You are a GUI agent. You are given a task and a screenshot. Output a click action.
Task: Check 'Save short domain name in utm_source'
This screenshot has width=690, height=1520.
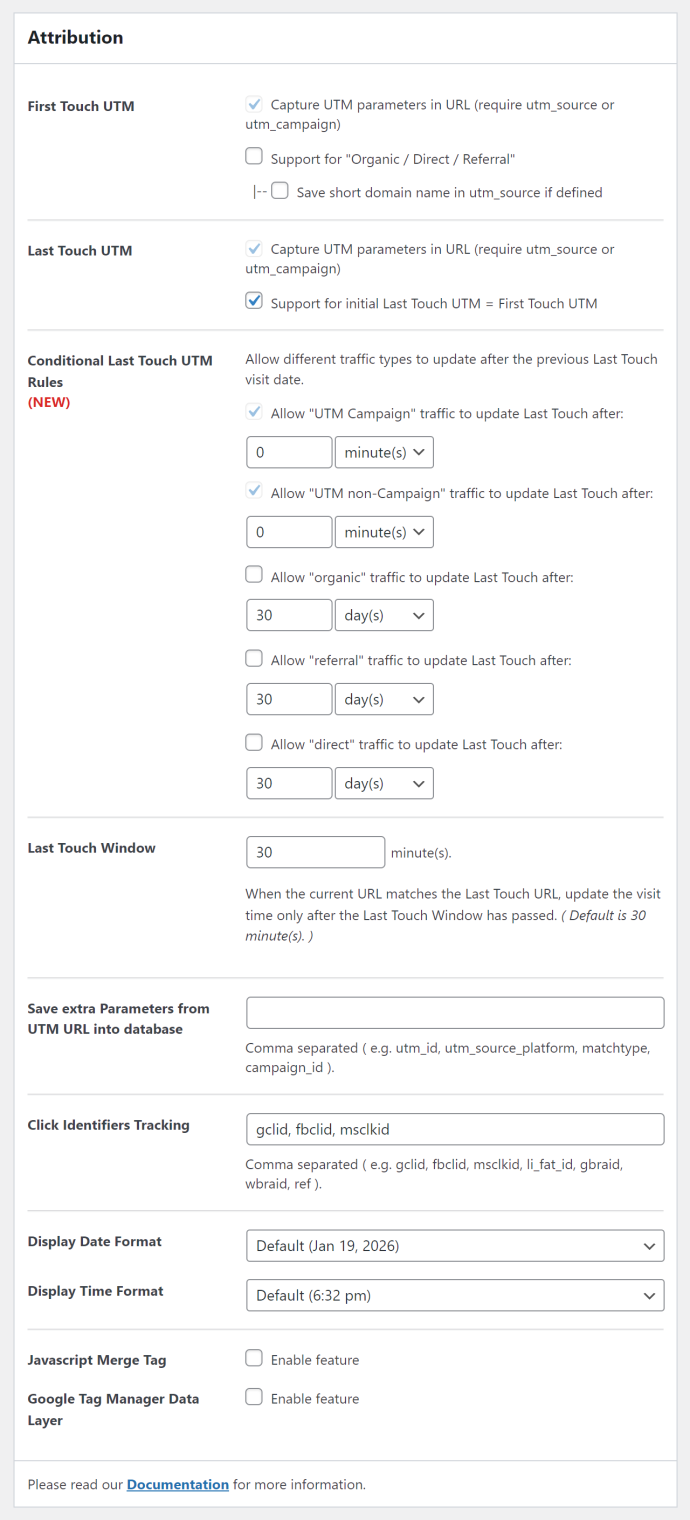[279, 190]
